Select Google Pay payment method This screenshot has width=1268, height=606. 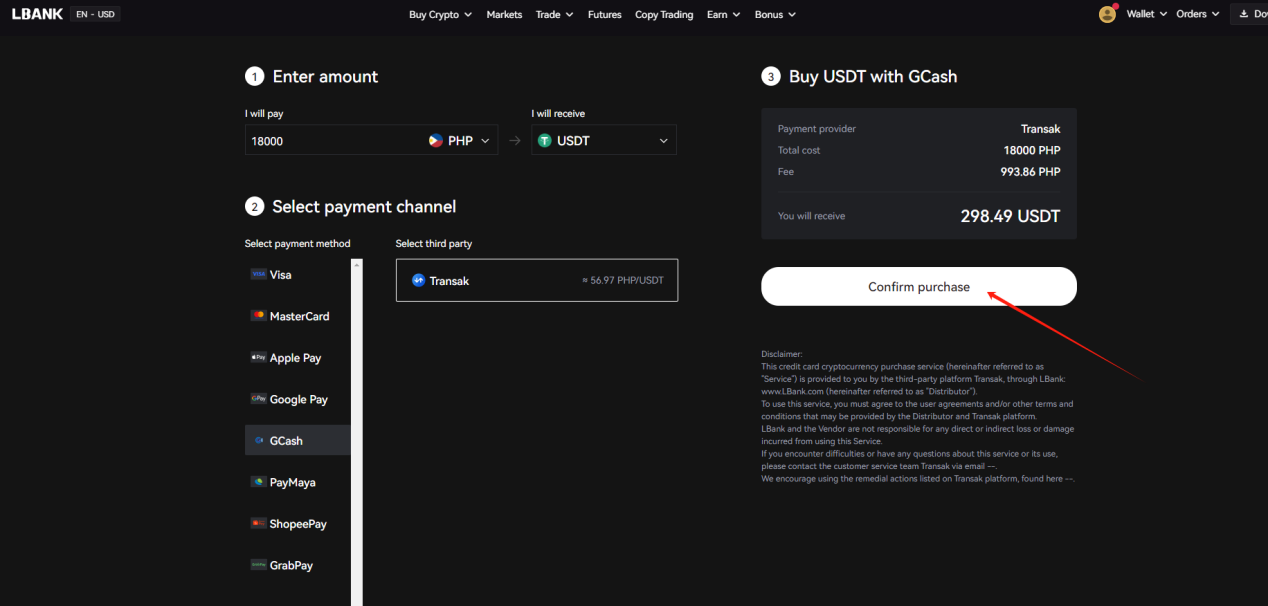297,399
